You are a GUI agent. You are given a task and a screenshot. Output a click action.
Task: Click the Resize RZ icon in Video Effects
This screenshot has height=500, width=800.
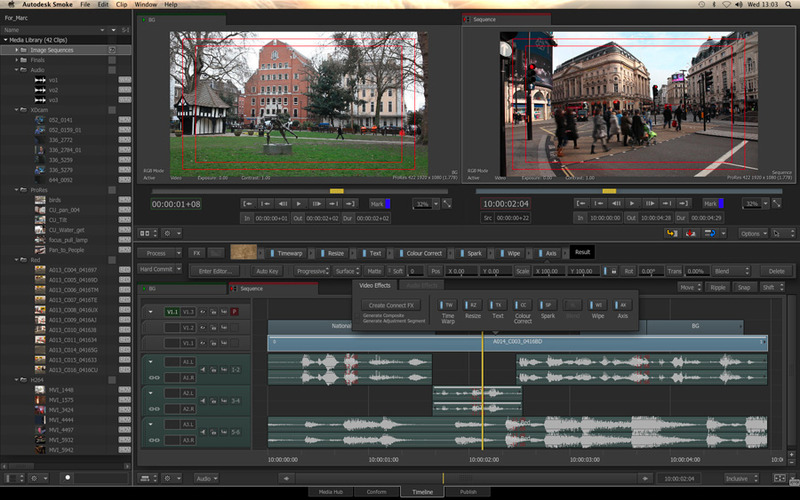[x=473, y=304]
